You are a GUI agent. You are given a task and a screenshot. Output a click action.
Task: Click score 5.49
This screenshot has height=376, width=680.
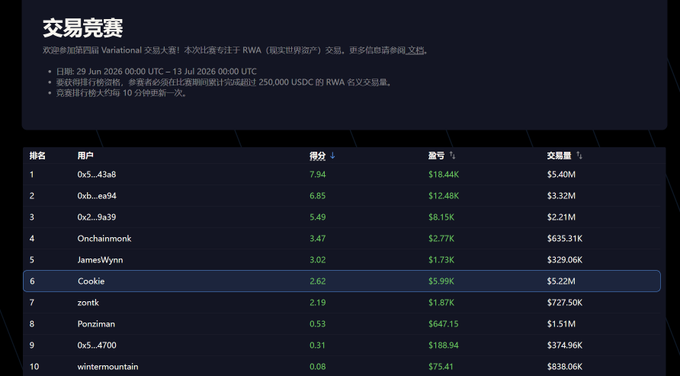(317, 217)
